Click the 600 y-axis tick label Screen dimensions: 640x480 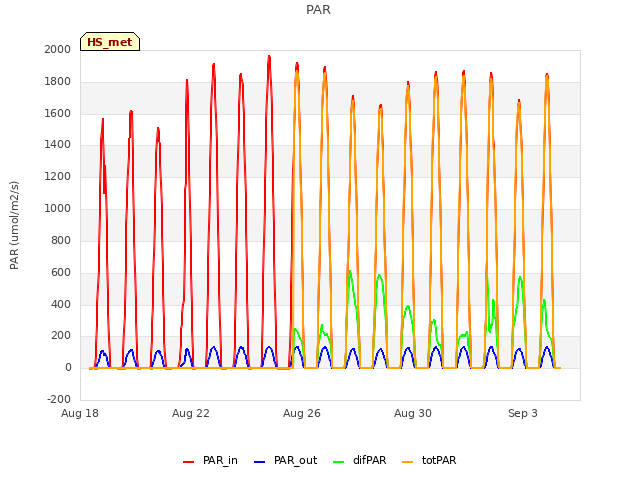[x=61, y=273]
